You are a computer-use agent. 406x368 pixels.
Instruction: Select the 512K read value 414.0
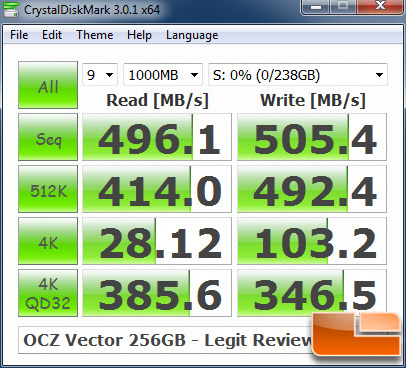[x=157, y=189]
